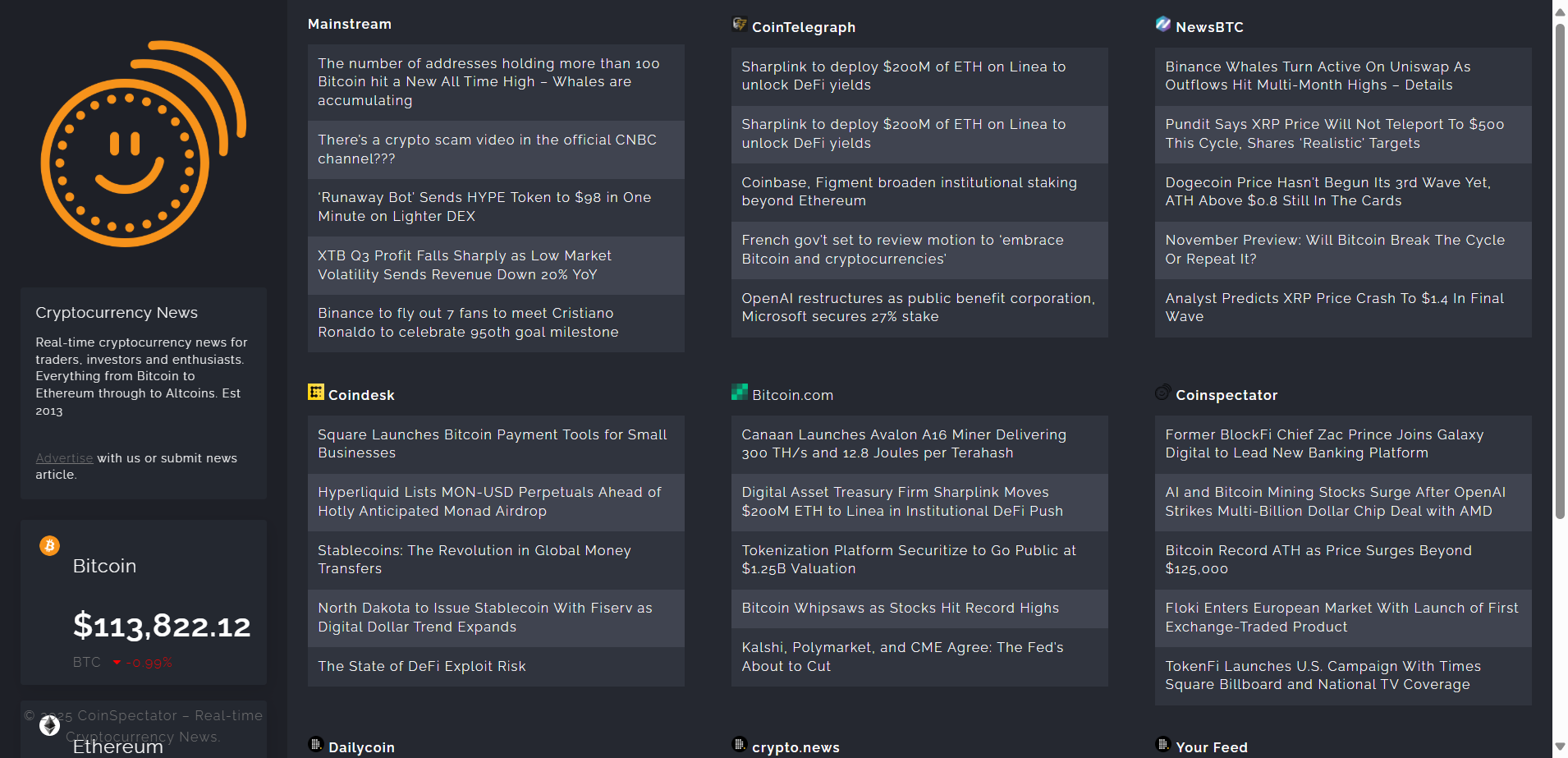The height and width of the screenshot is (758, 1568).
Task: Open Binance Whales Turn Active article
Action: (1318, 76)
